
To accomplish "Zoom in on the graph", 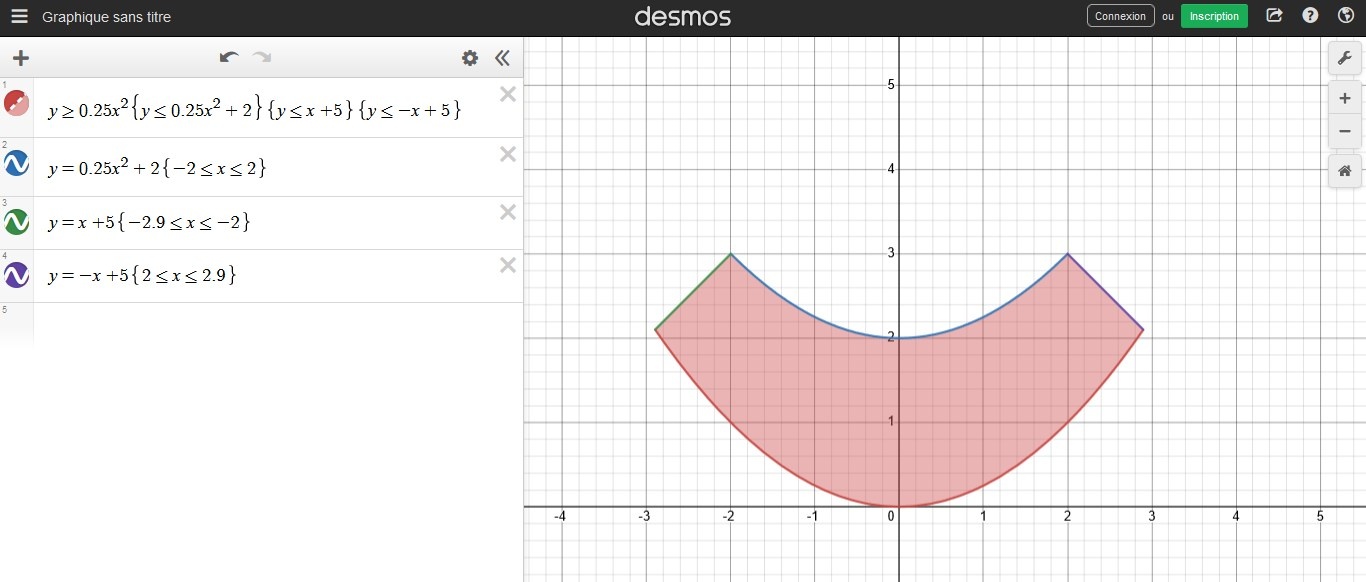I will click(x=1344, y=98).
